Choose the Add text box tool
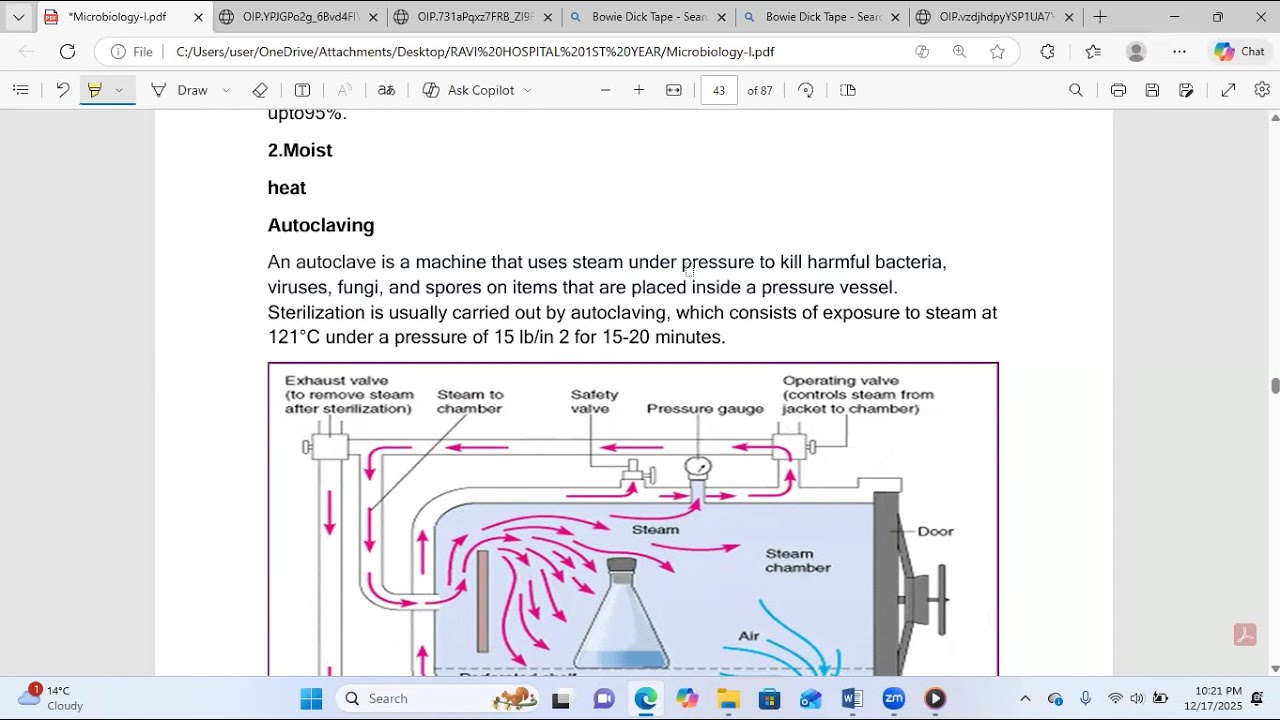Viewport: 1280px width, 720px height. (302, 90)
